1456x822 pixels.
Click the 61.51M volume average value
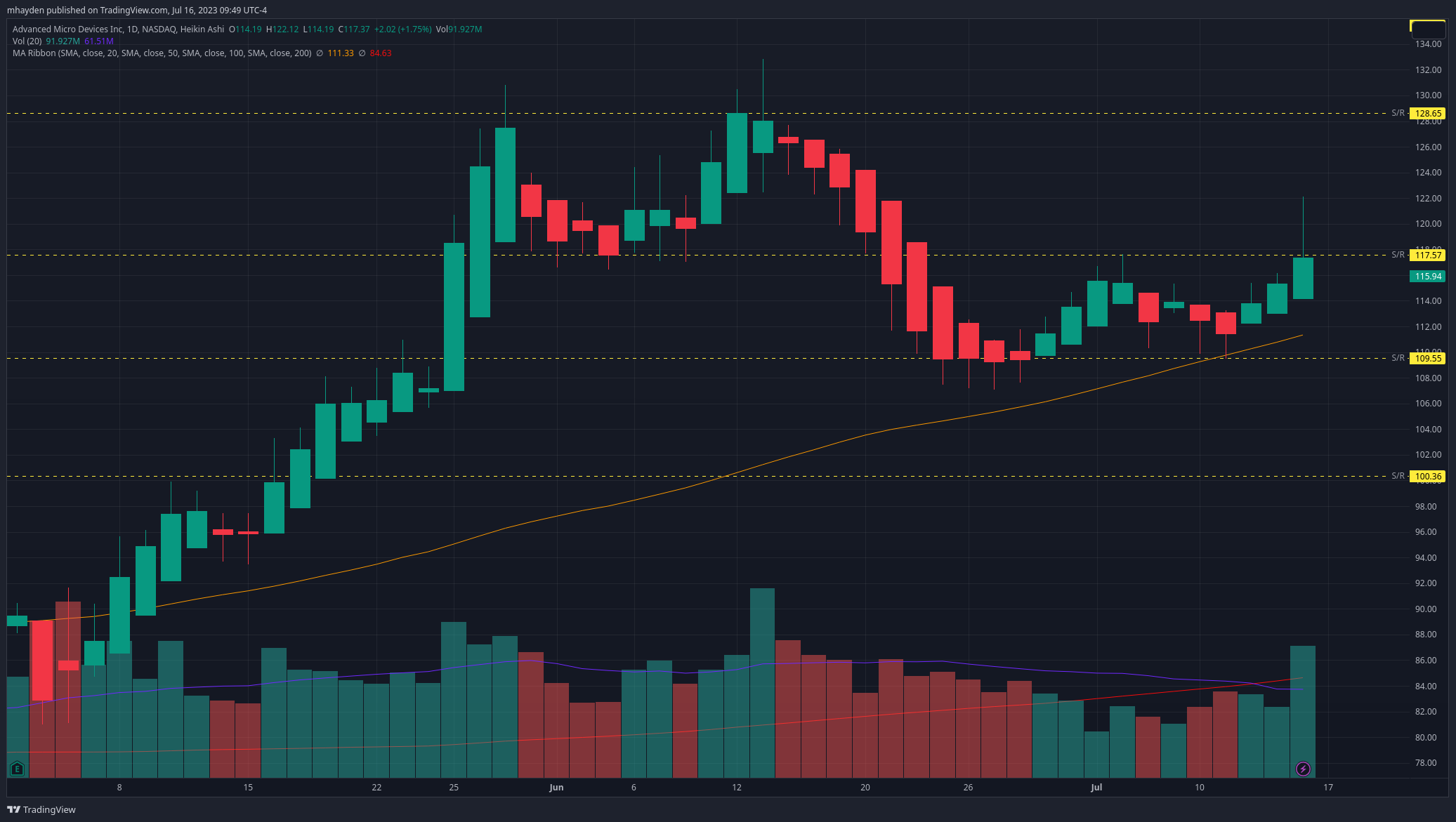[x=99, y=41]
